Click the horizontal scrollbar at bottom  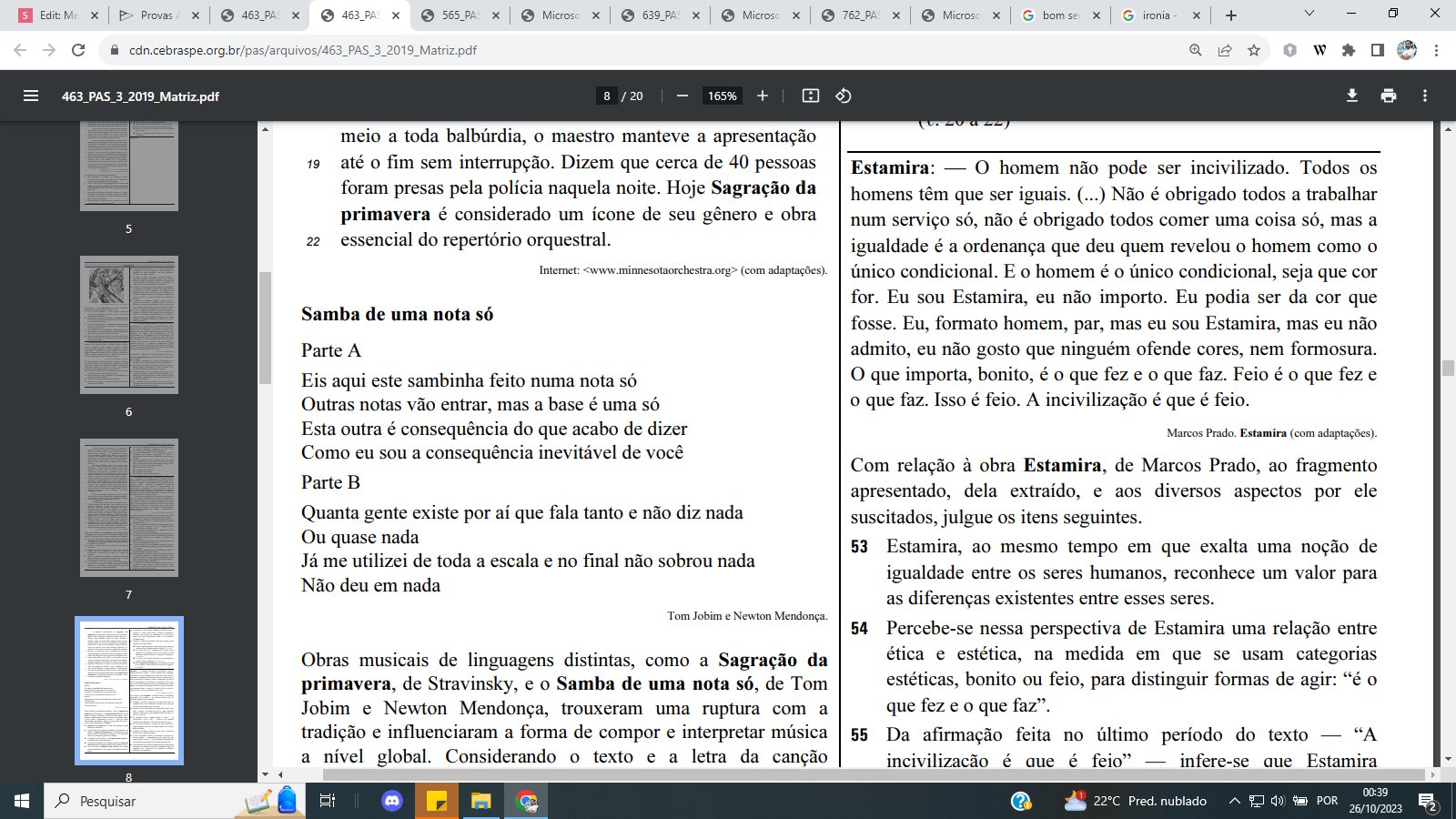coord(874,774)
